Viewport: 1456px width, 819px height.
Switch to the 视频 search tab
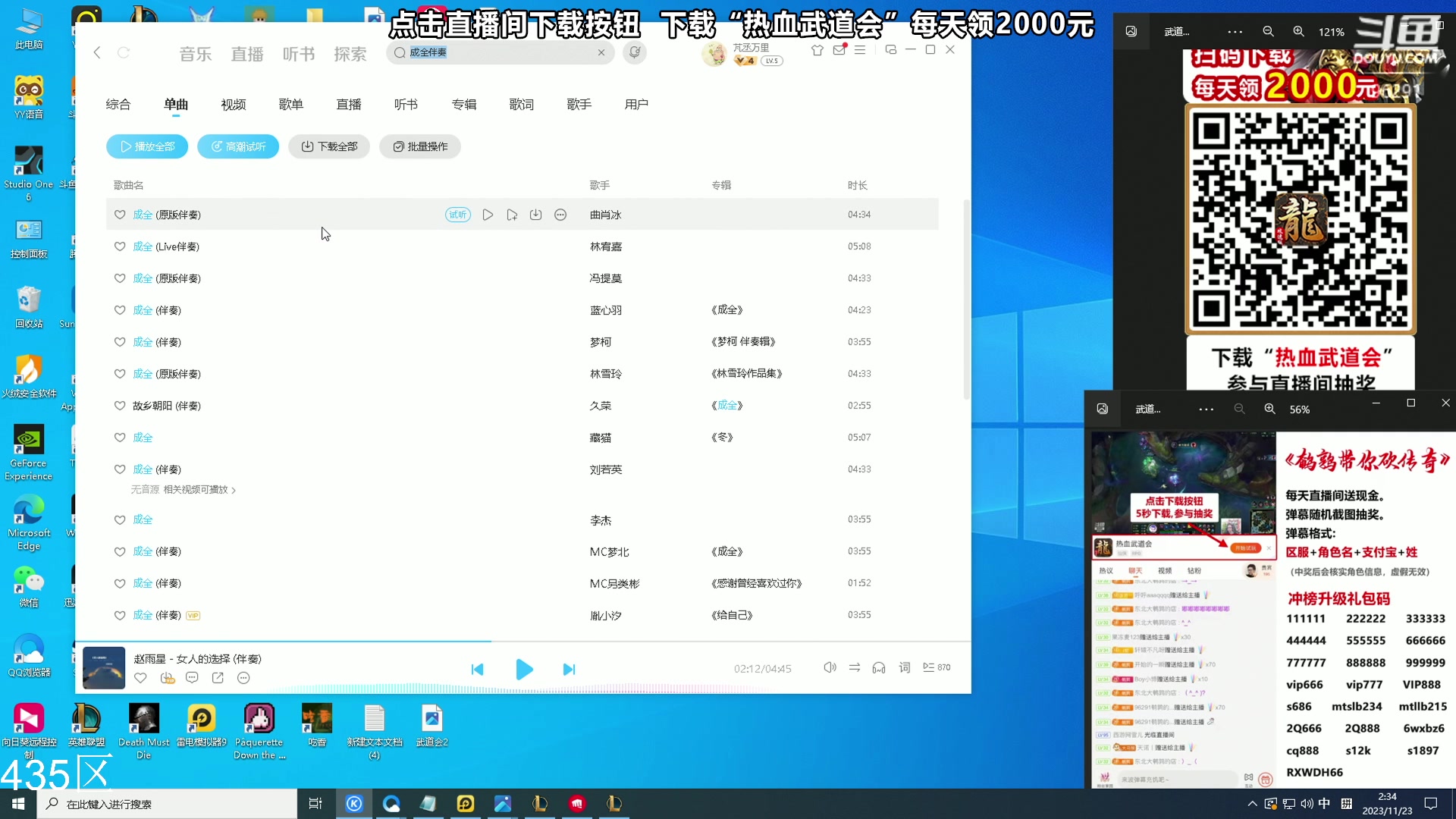232,105
